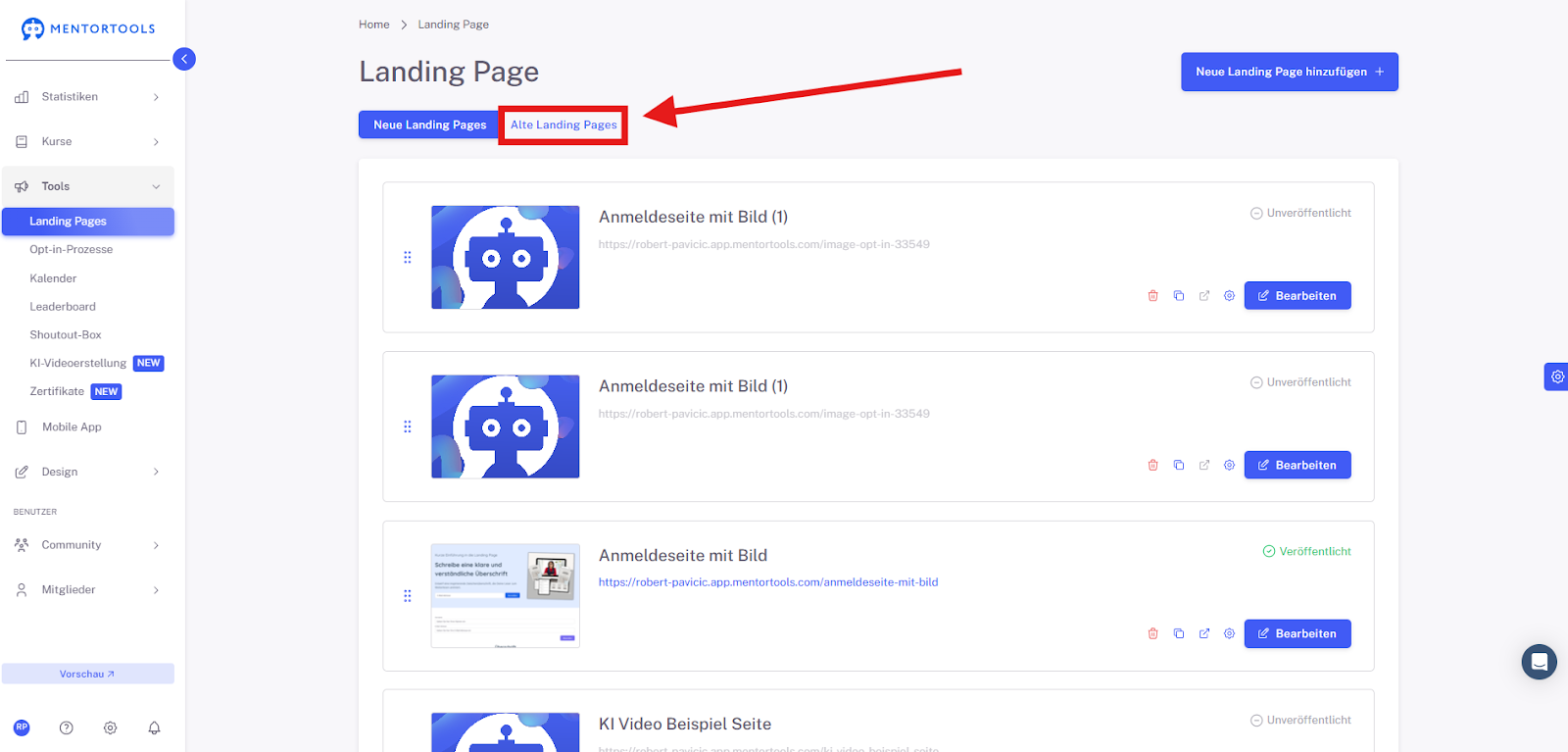The width and height of the screenshot is (1568, 752).
Task: Switch to the Neue Landing Pages tab
Action: tap(429, 125)
